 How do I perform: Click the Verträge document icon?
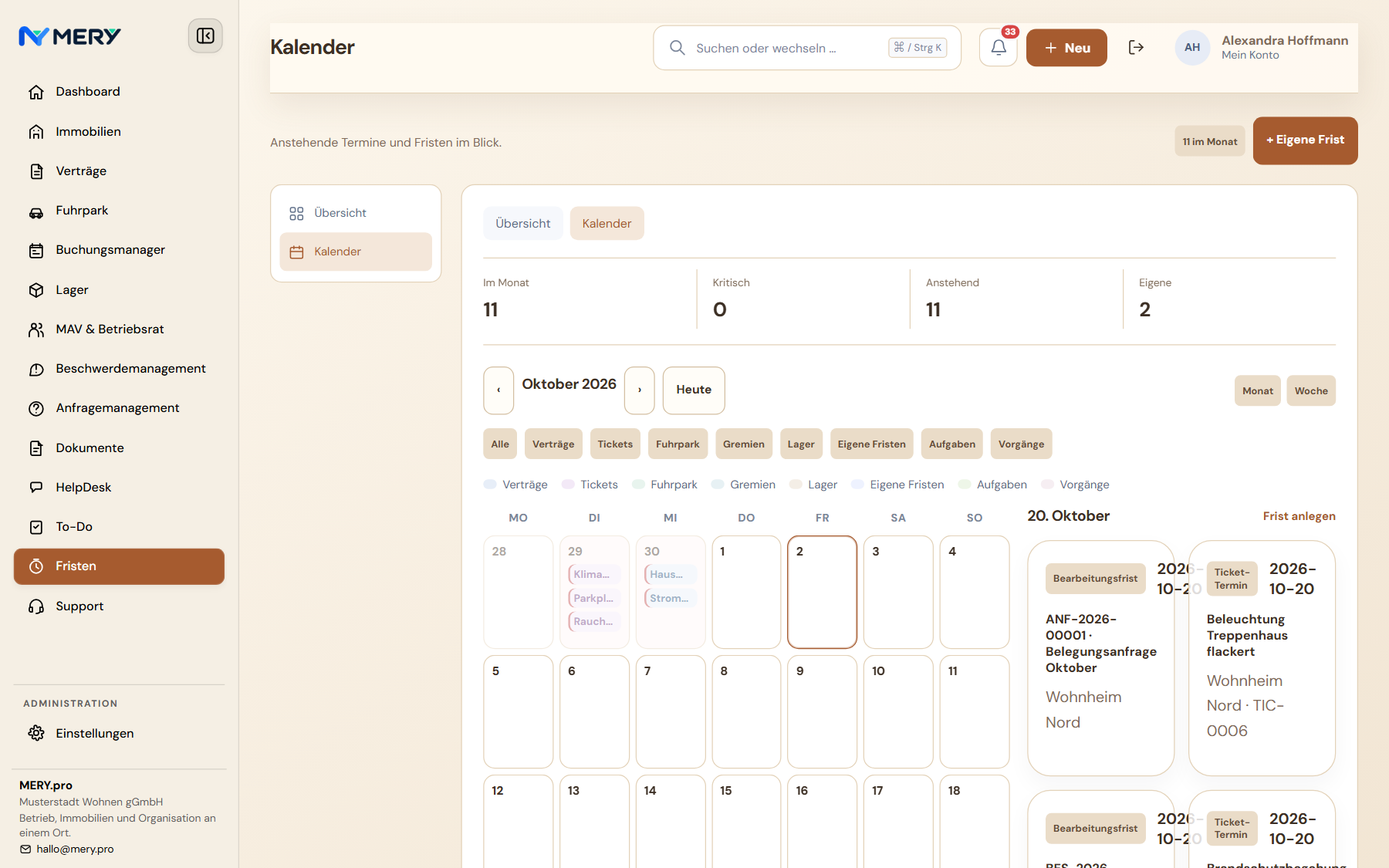point(36,171)
